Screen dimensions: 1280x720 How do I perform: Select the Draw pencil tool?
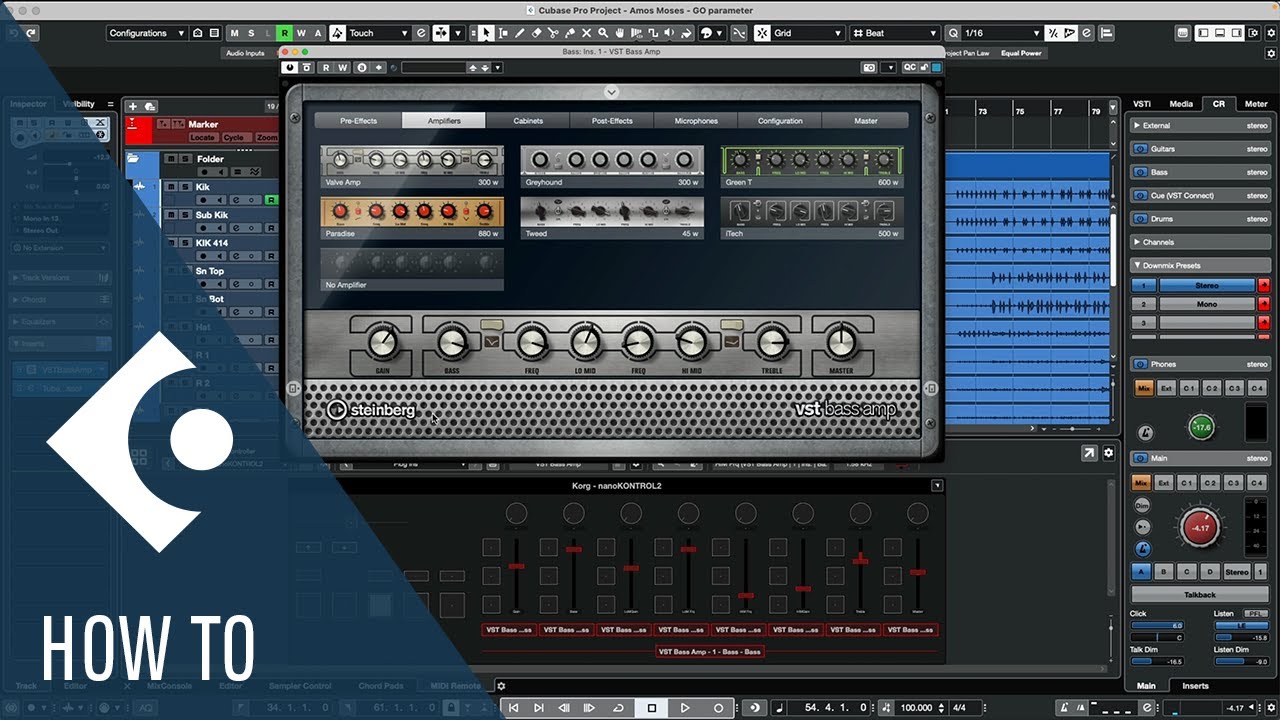(519, 33)
